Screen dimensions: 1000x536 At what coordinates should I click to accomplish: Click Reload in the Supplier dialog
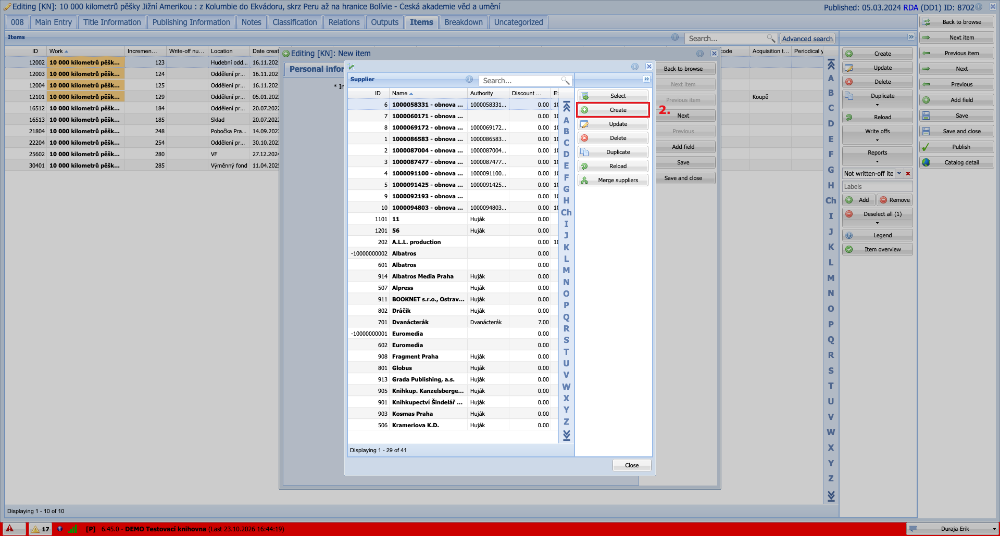pyautogui.click(x=613, y=166)
